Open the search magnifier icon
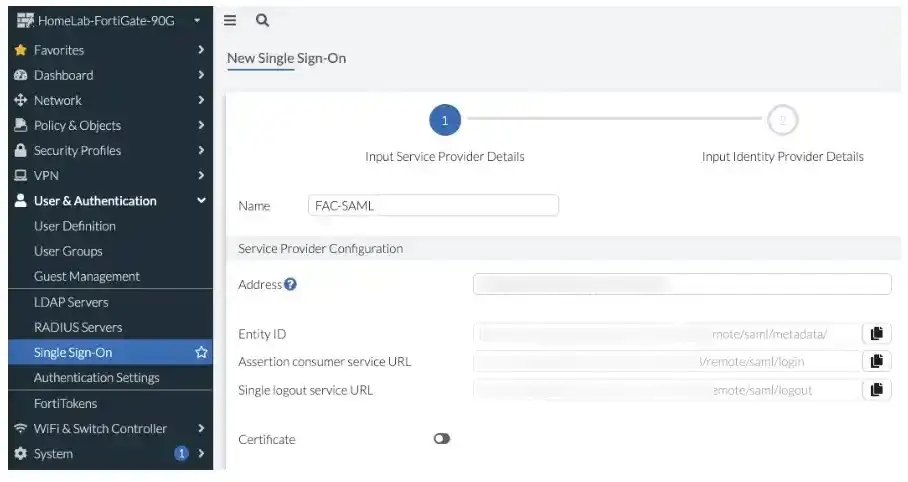Viewport: 908px width, 482px height. tap(262, 20)
